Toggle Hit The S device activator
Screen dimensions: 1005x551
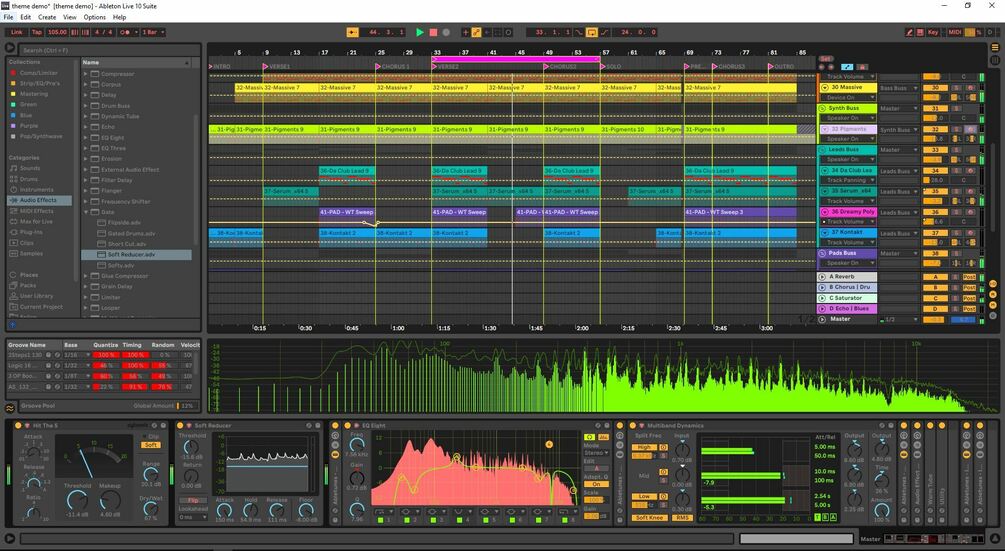click(18, 425)
